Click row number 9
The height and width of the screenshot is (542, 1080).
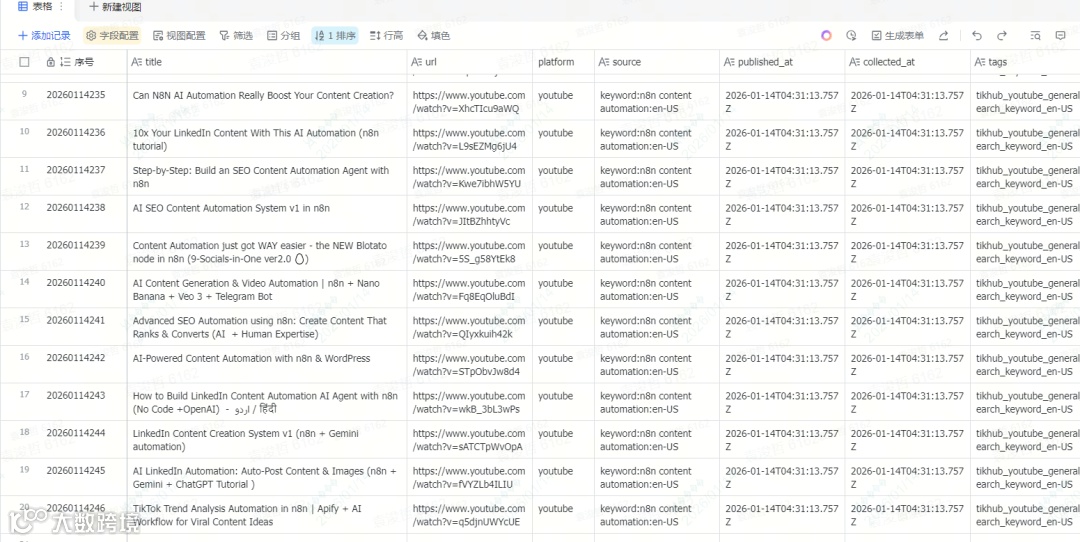pyautogui.click(x=25, y=94)
